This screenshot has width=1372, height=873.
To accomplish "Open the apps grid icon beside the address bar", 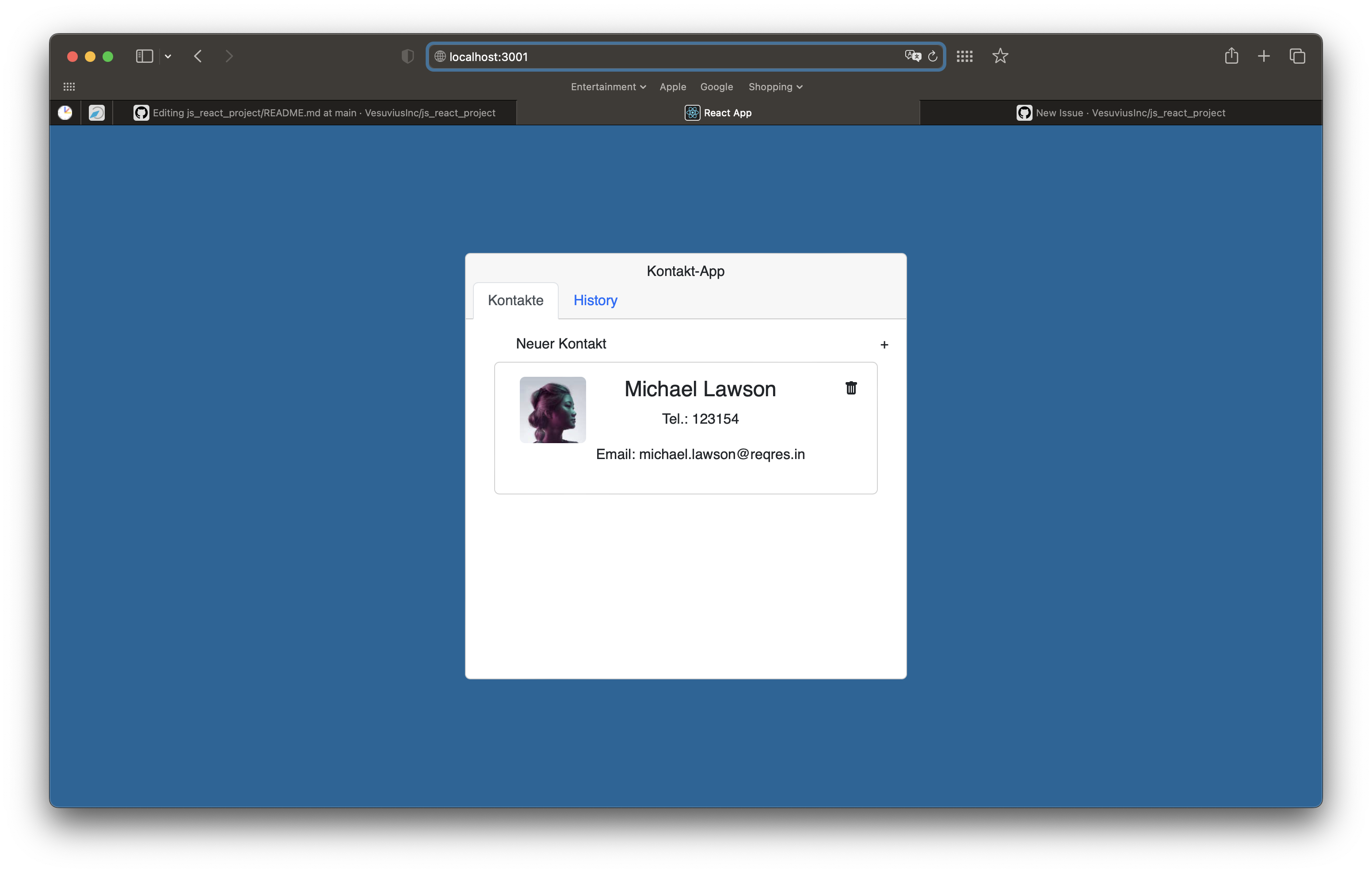I will (x=964, y=56).
